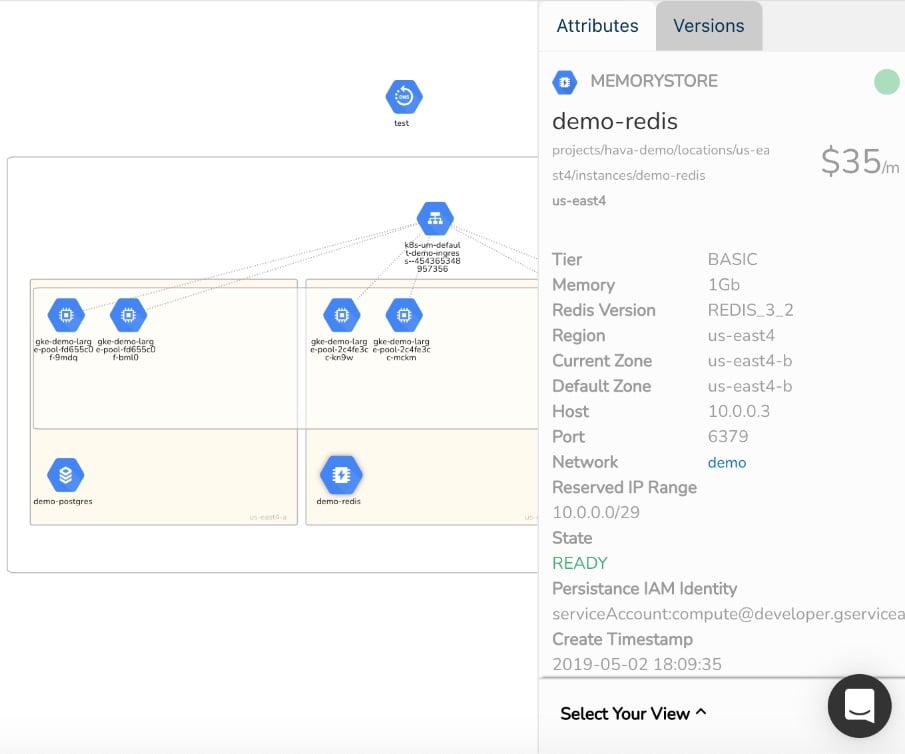Viewport: 905px width, 754px height.
Task: Select the k8s-um-default-t-demo-ingress load balancer icon
Action: tap(435, 220)
